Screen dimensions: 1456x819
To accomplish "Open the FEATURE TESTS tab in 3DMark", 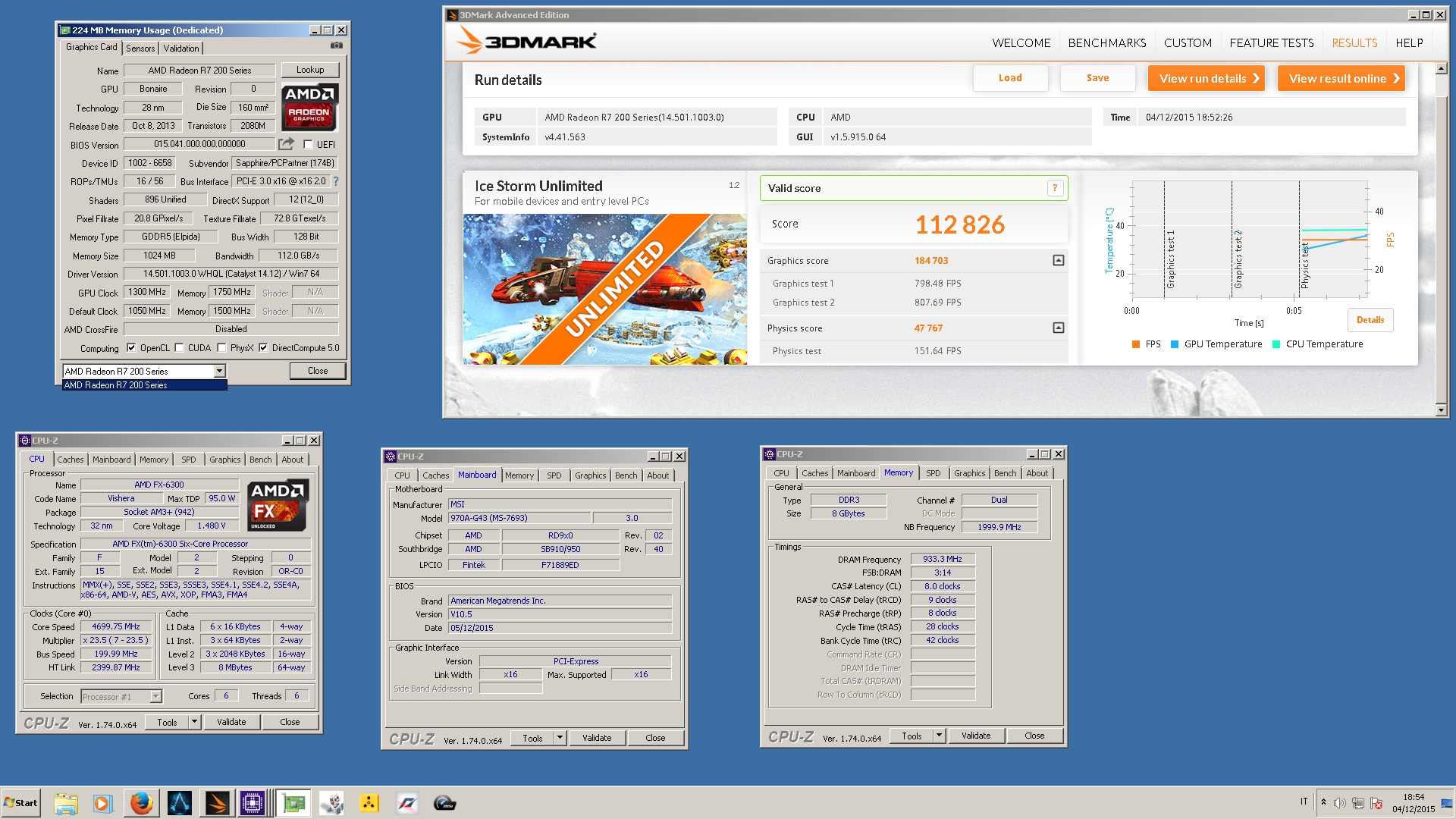I will tap(1272, 43).
